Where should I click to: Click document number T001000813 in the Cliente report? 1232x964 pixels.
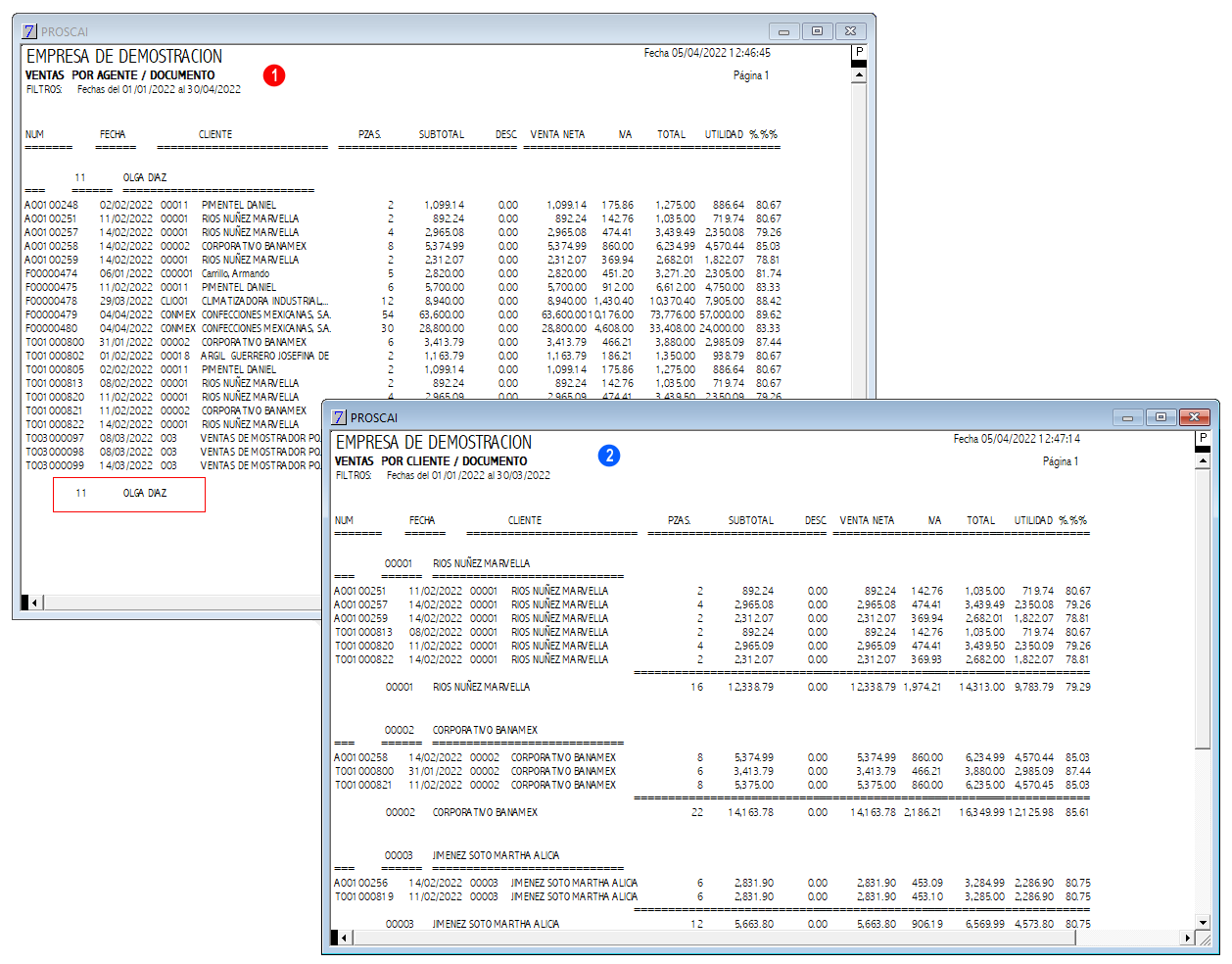(x=363, y=632)
